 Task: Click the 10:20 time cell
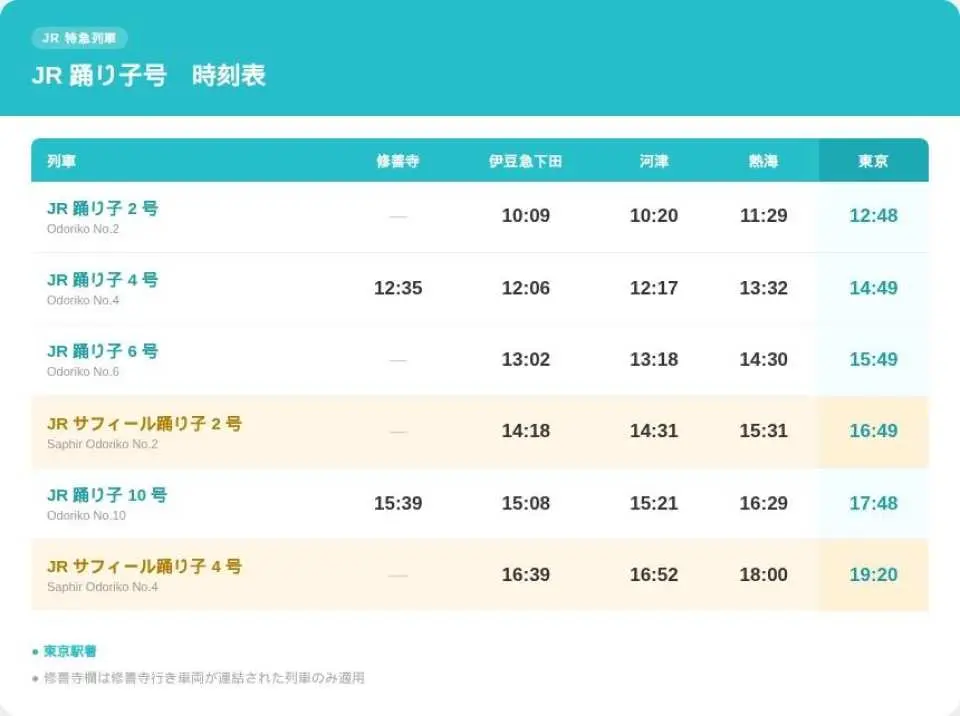point(654,216)
